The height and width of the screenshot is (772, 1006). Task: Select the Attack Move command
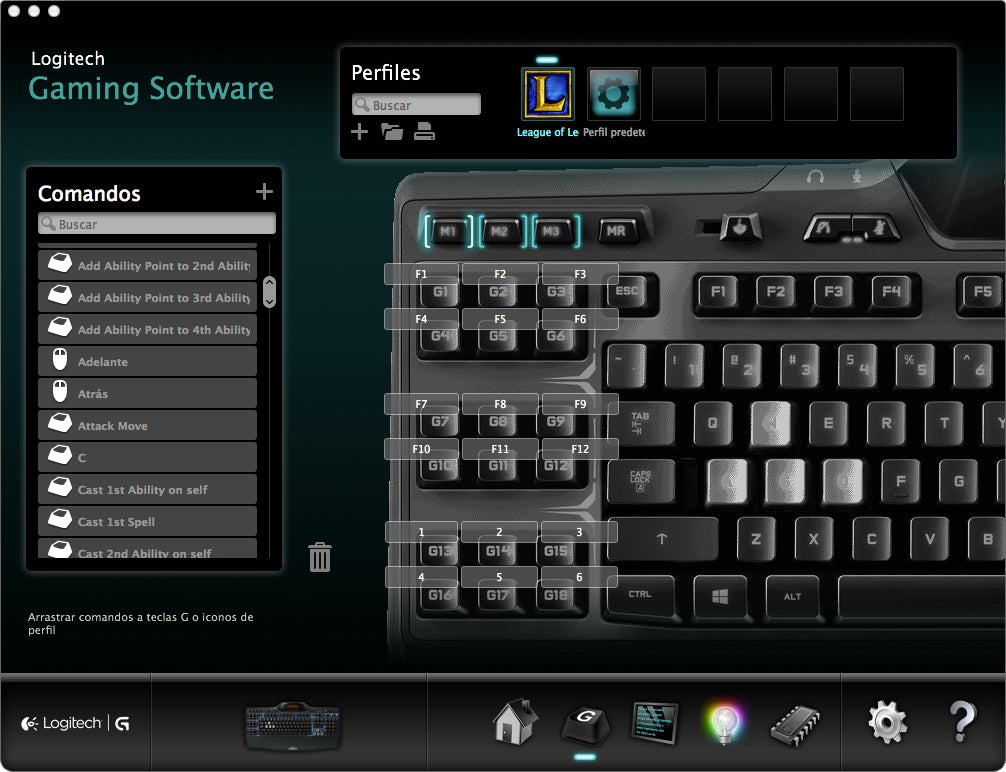pyautogui.click(x=148, y=425)
